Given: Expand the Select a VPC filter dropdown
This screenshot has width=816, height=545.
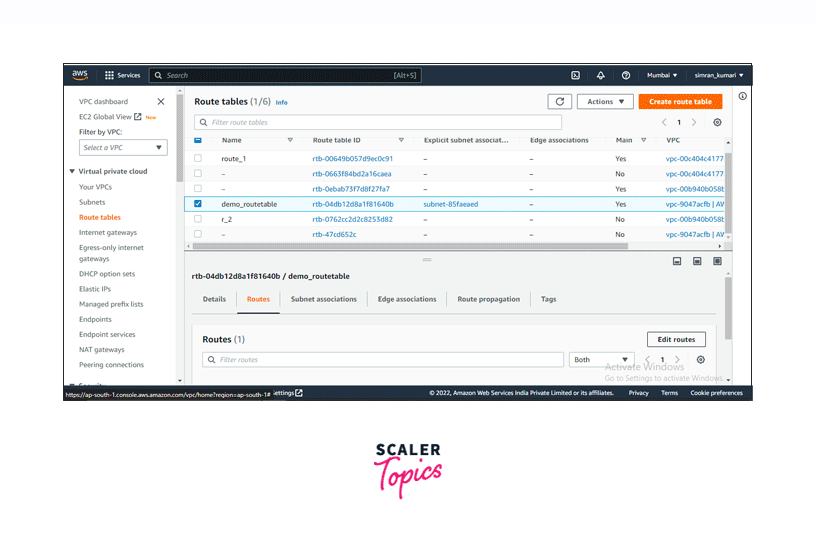Looking at the screenshot, I should [x=123, y=148].
